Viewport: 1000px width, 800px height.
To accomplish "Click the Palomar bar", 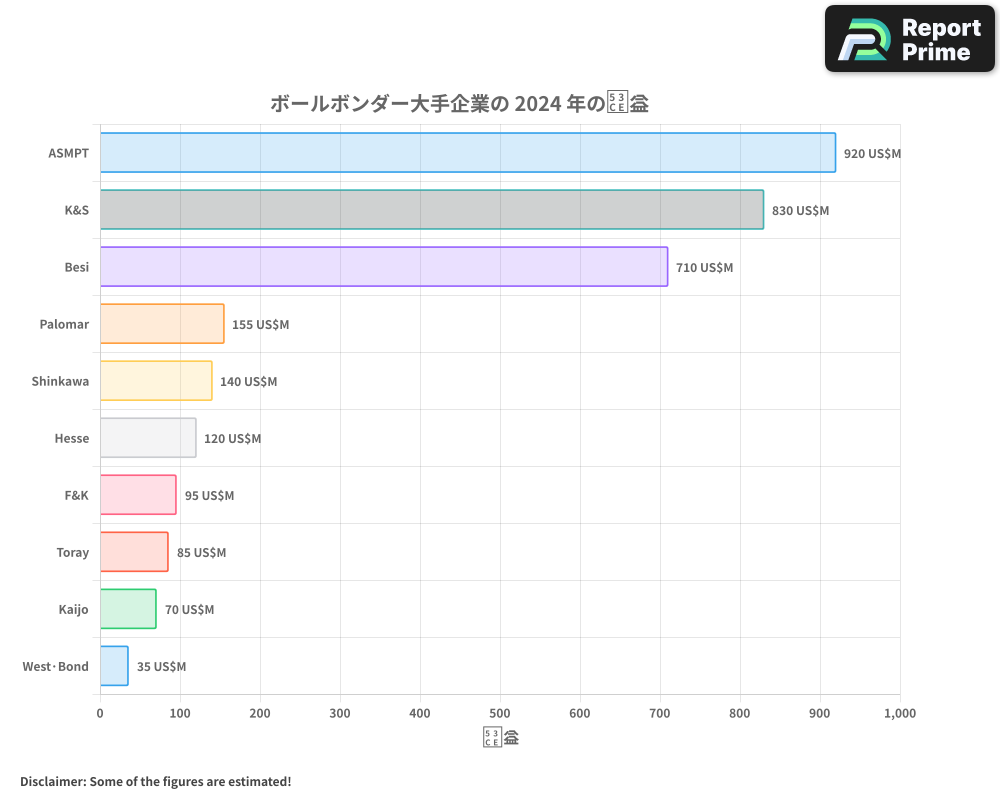I will click(x=160, y=324).
